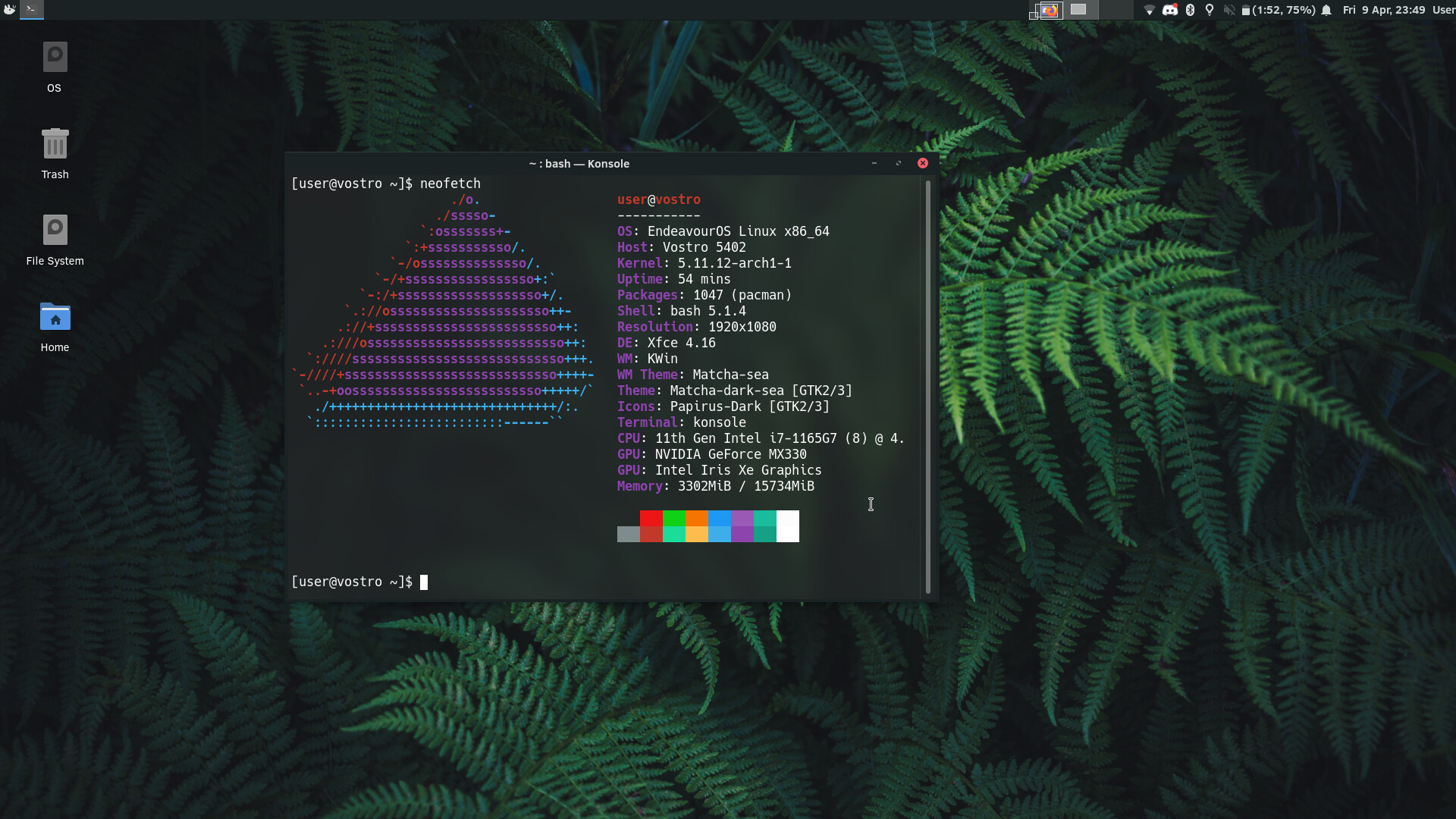Click the 'WM Theme: Matcha-sea' line
1456x819 pixels.
(693, 375)
